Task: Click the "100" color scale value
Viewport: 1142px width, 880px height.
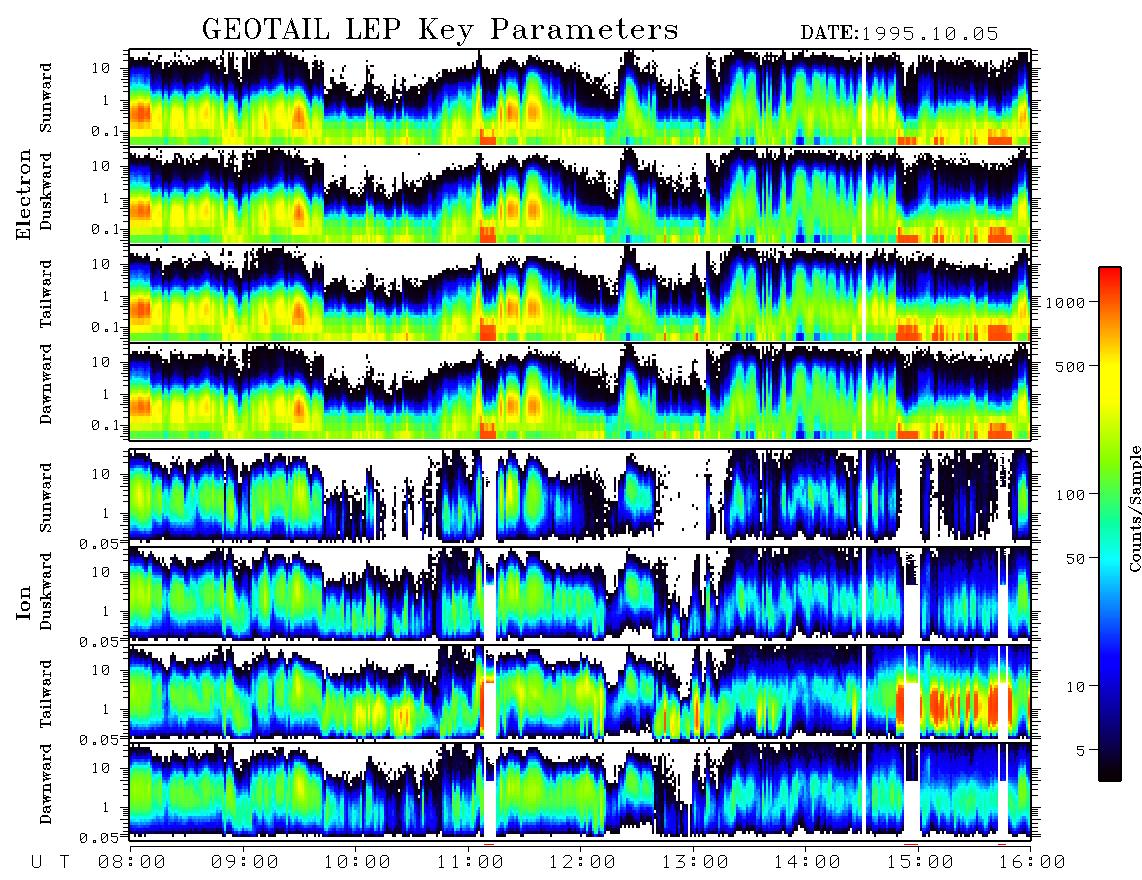Action: (x=1070, y=495)
